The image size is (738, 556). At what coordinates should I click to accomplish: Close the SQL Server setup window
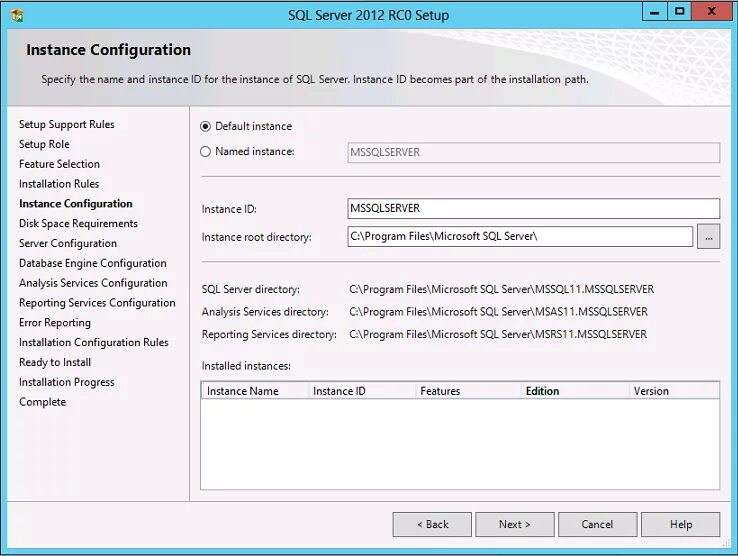pyautogui.click(x=711, y=12)
